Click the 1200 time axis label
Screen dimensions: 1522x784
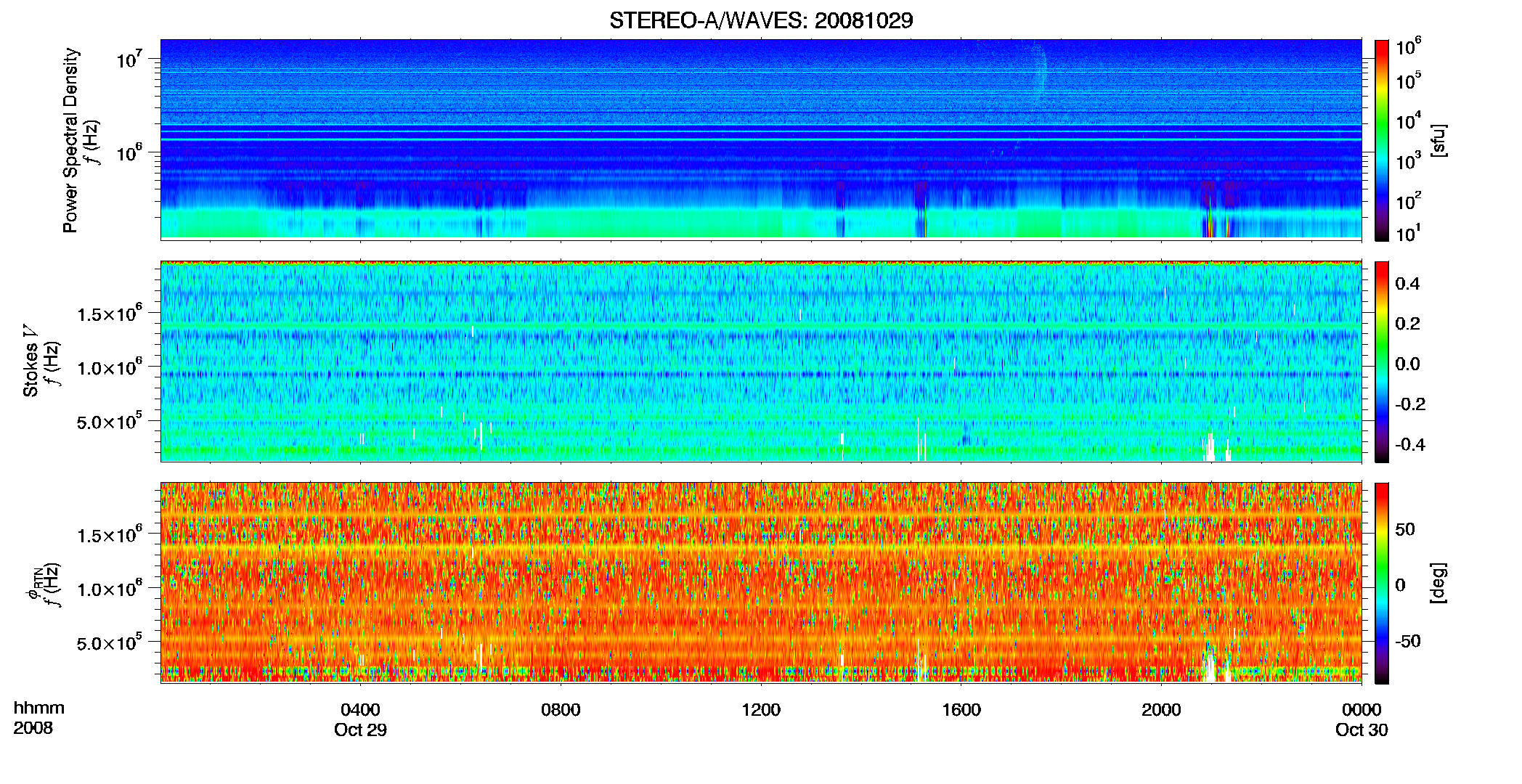coord(761,710)
